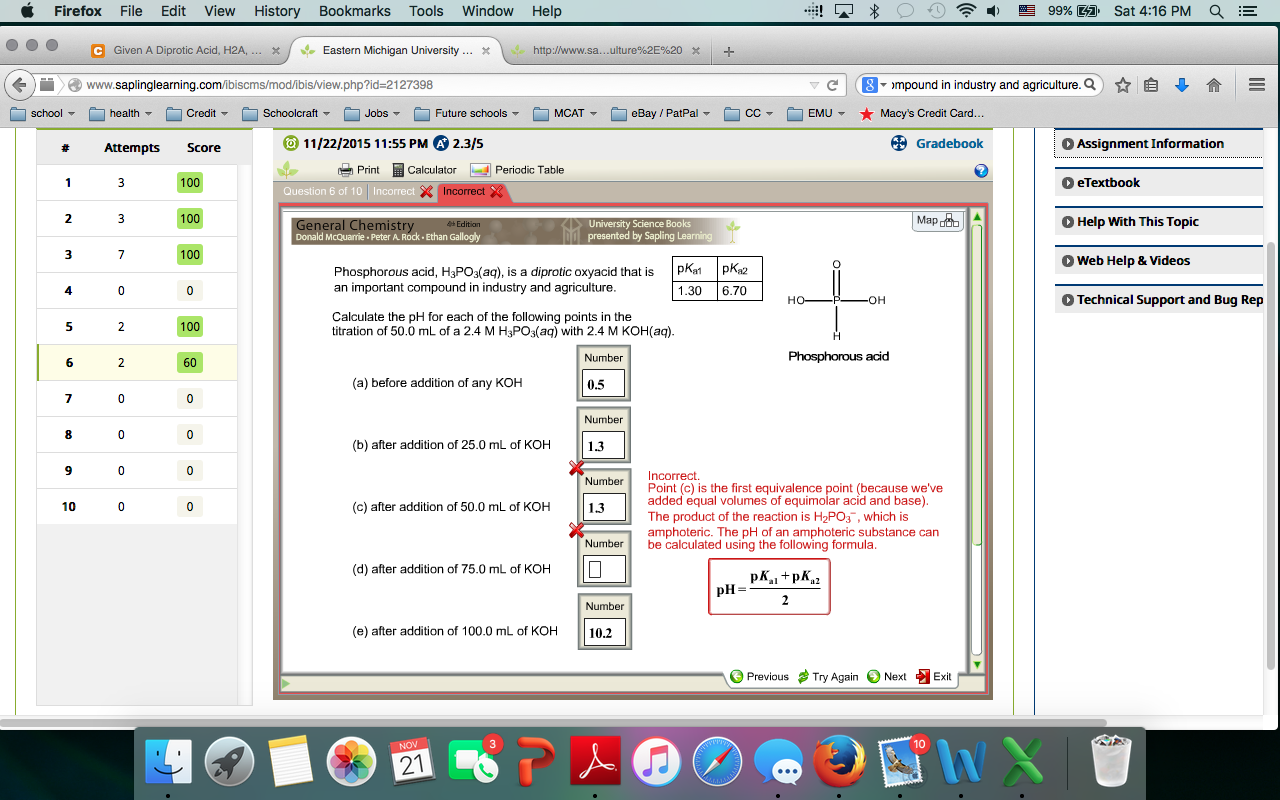Open the Print option
Image resolution: width=1280 pixels, height=800 pixels.
(x=359, y=170)
